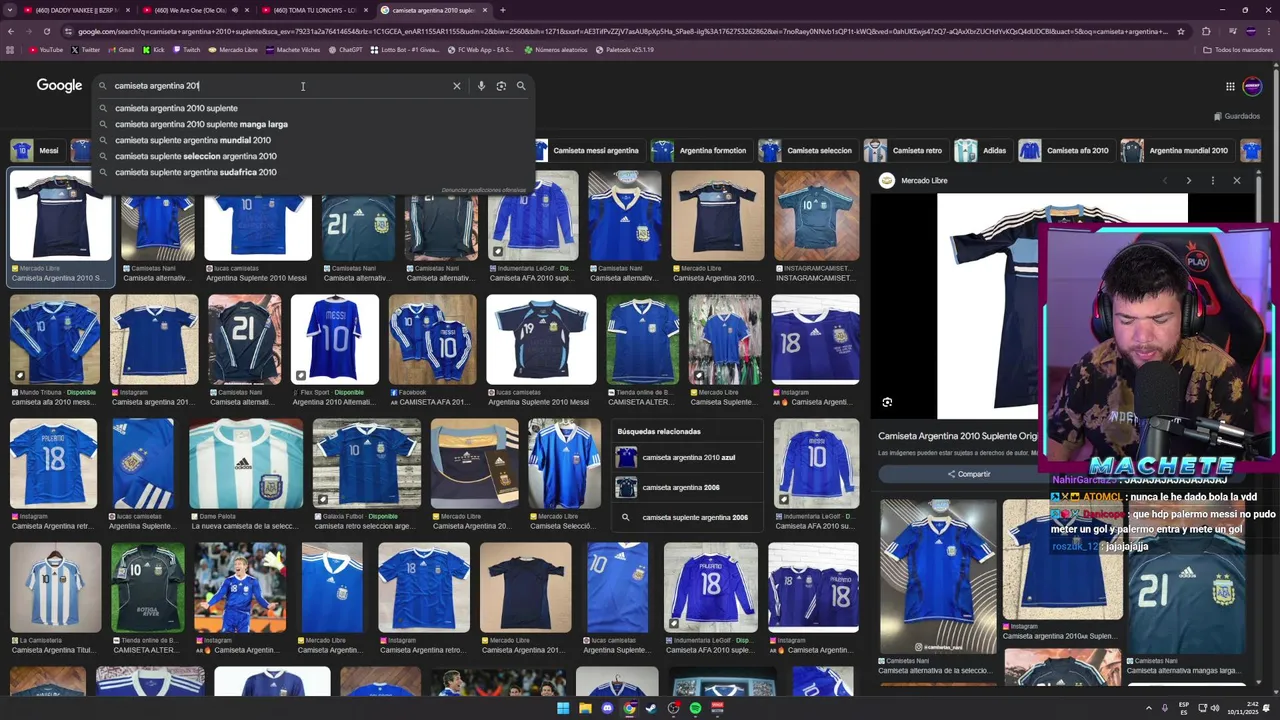The width and height of the screenshot is (1280, 720).
Task: Open File Explorer from the taskbar
Action: click(585, 708)
